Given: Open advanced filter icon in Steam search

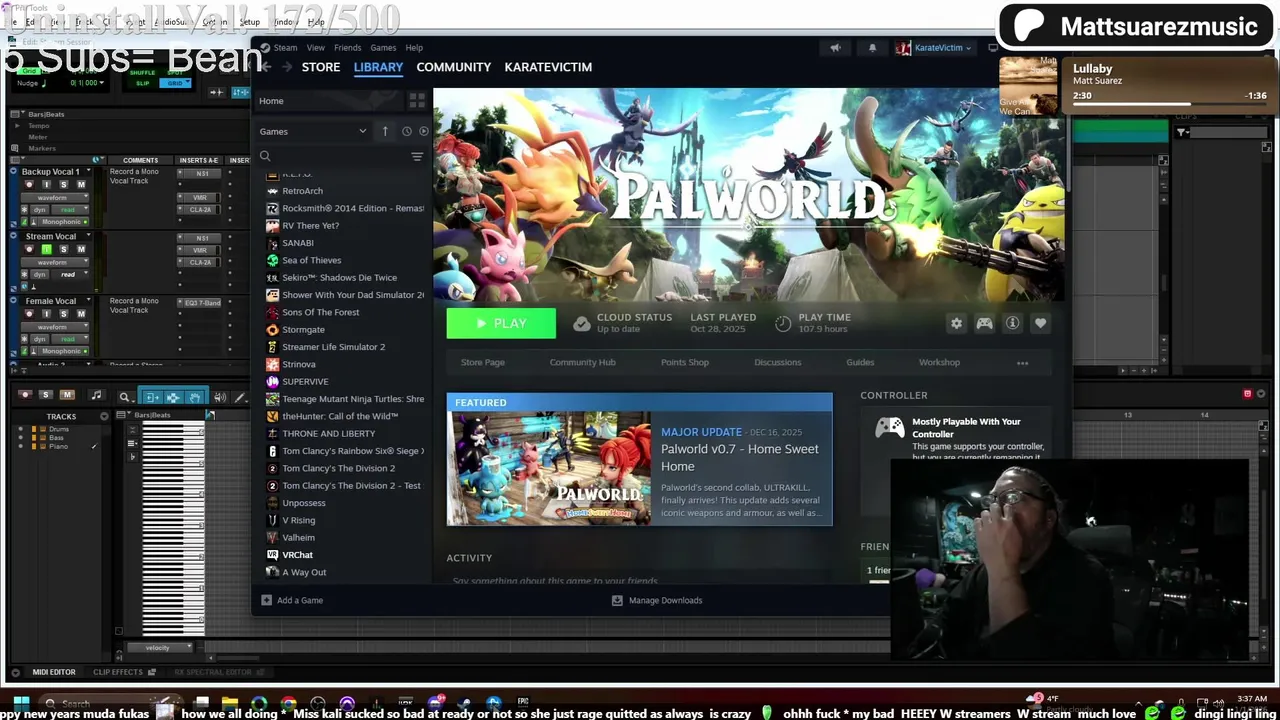Looking at the screenshot, I should click(x=417, y=157).
